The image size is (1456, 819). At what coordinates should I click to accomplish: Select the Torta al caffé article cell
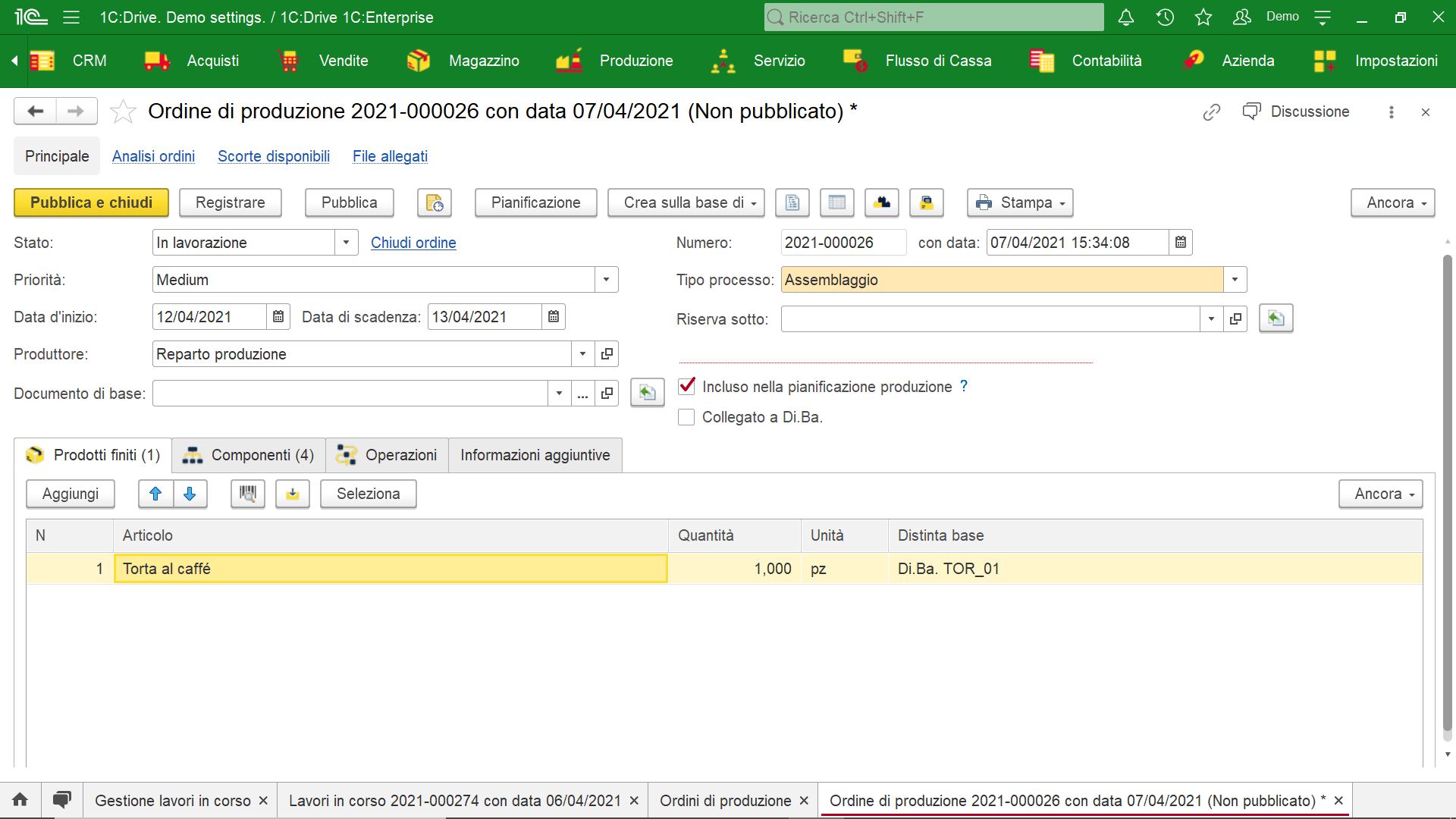click(391, 569)
